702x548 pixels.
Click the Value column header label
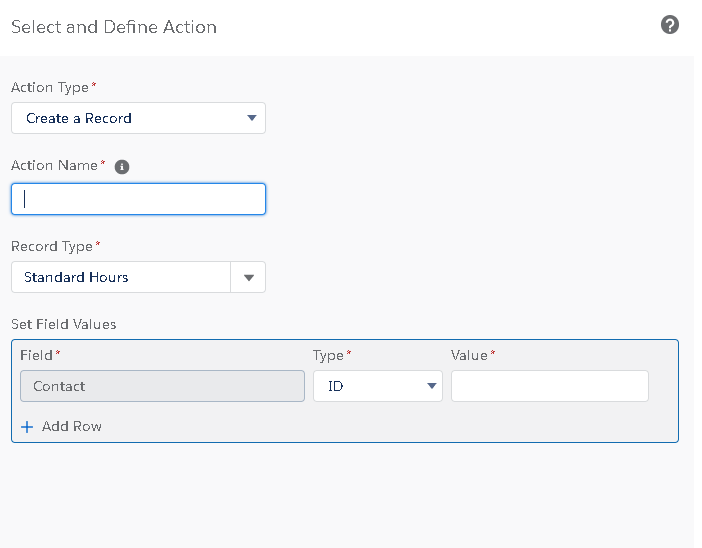(x=469, y=355)
